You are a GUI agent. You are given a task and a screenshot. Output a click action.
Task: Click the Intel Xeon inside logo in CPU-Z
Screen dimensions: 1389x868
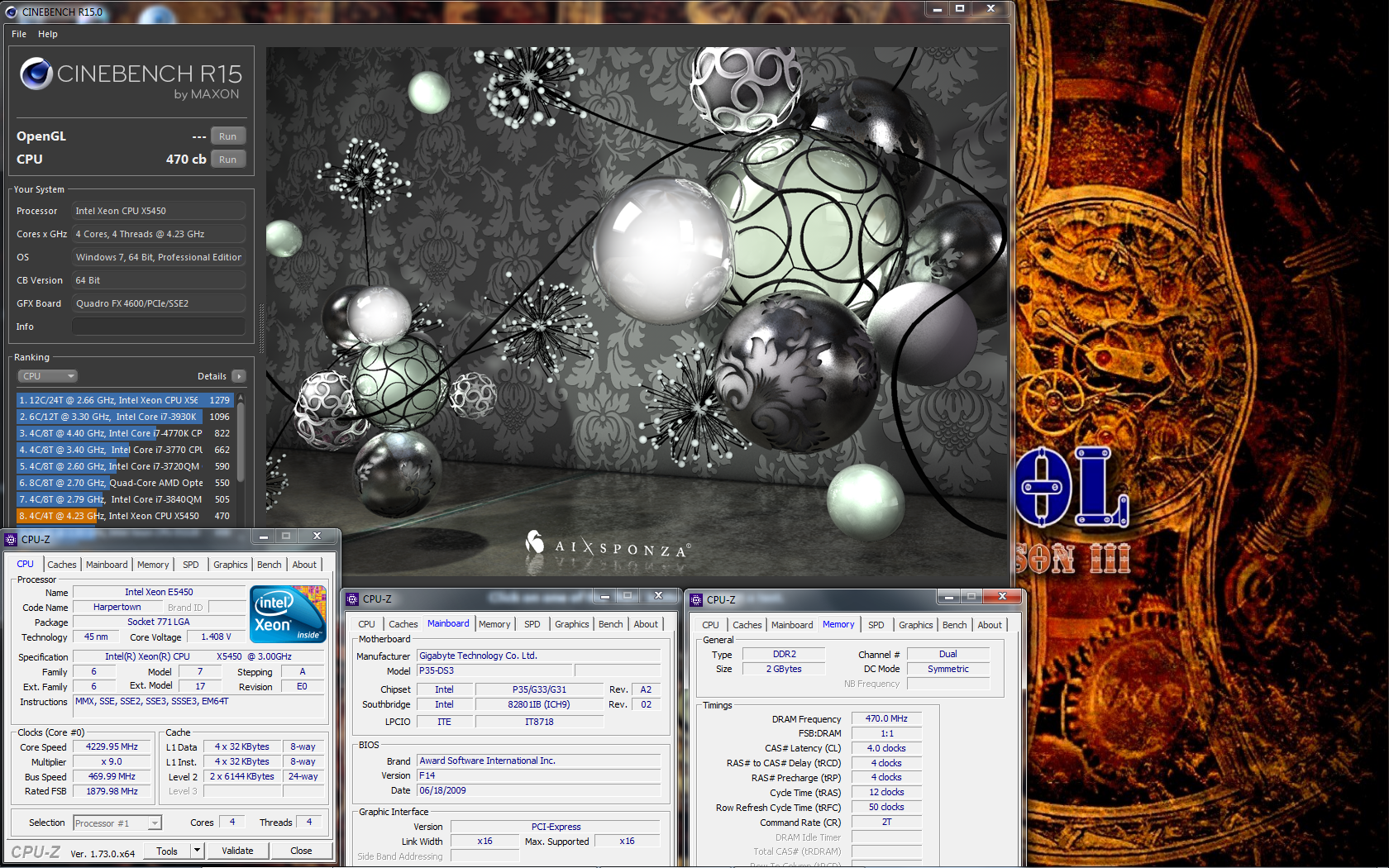[288, 614]
